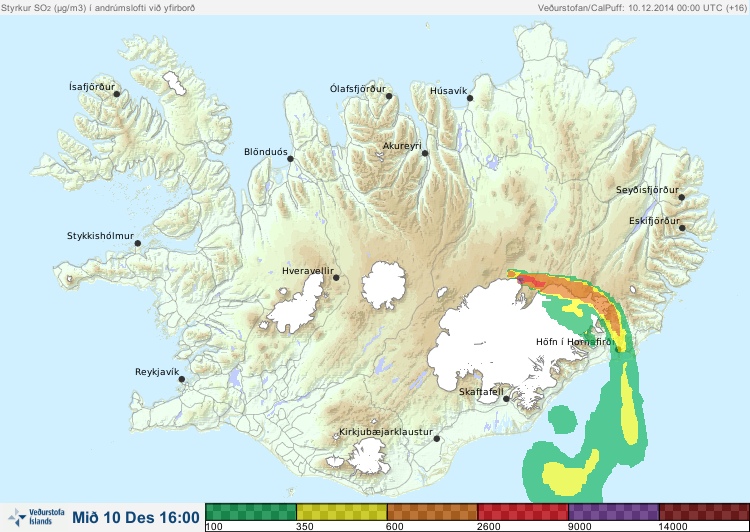The width and height of the screenshot is (750, 532).
Task: Click the 'Mið 10 Des 16:00' timestamp
Action: click(136, 518)
